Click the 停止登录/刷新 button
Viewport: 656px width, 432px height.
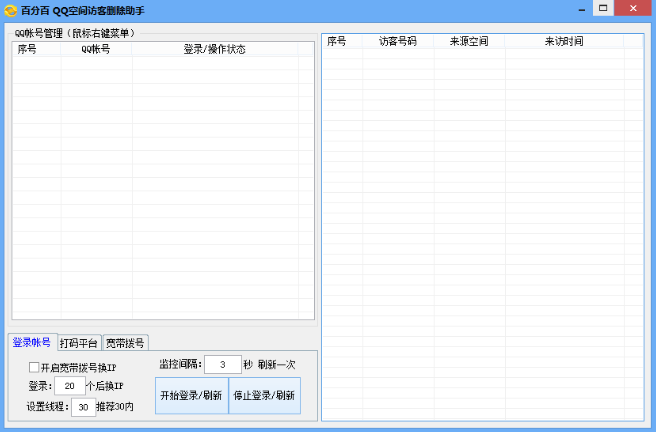pyautogui.click(x=264, y=396)
